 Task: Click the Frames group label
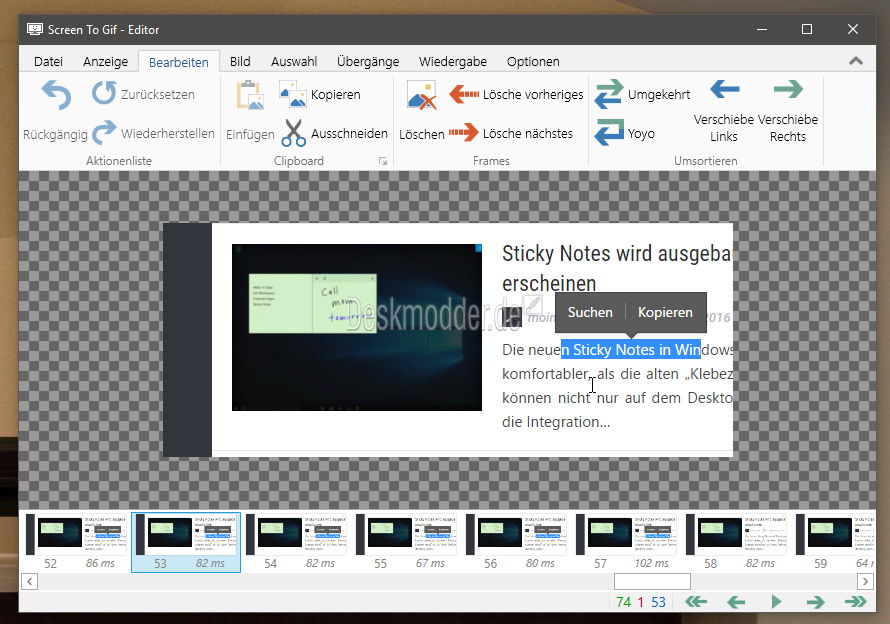[491, 161]
